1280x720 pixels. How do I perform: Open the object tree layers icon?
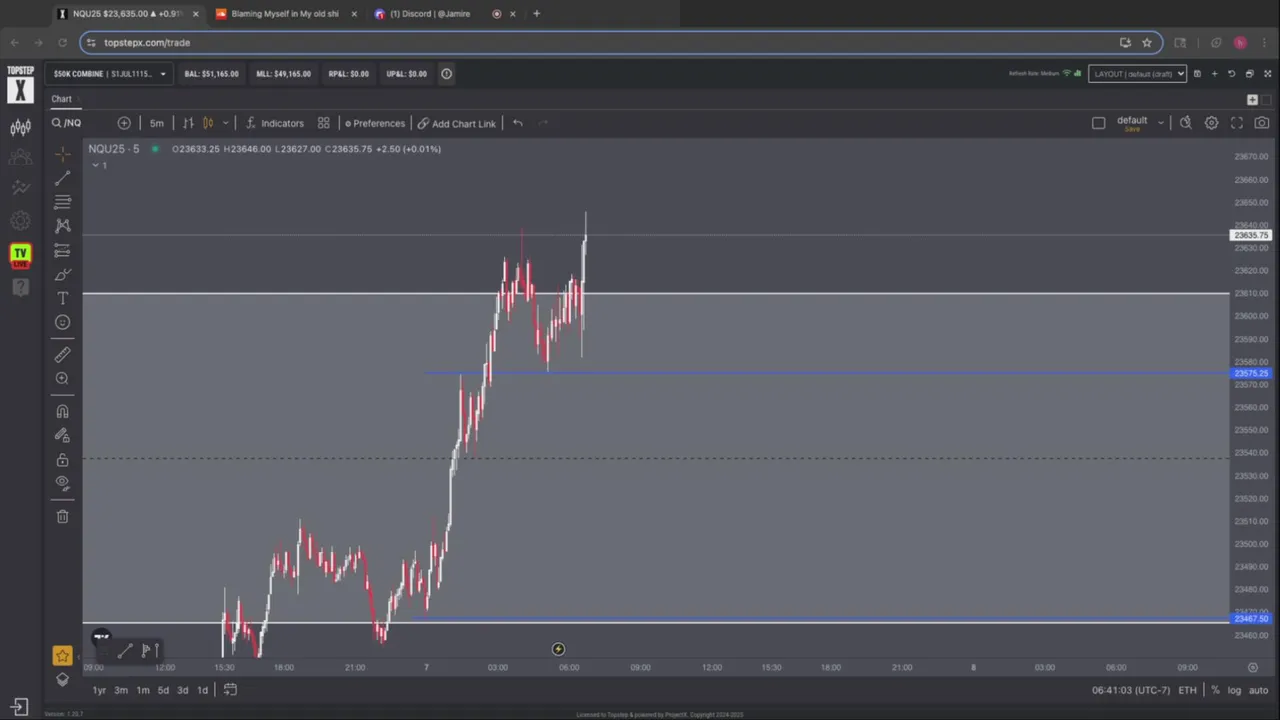62,680
